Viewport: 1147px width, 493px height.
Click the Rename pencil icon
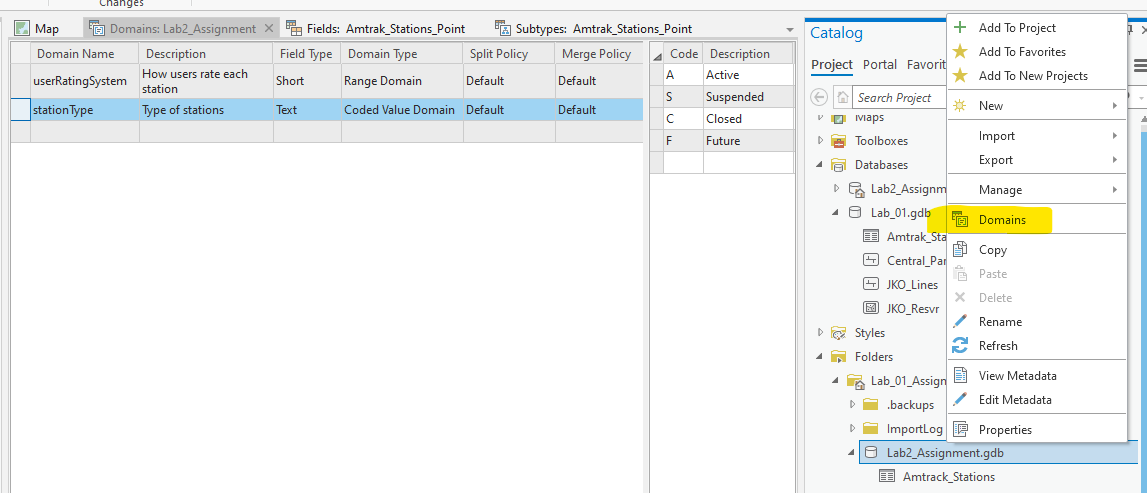[960, 322]
